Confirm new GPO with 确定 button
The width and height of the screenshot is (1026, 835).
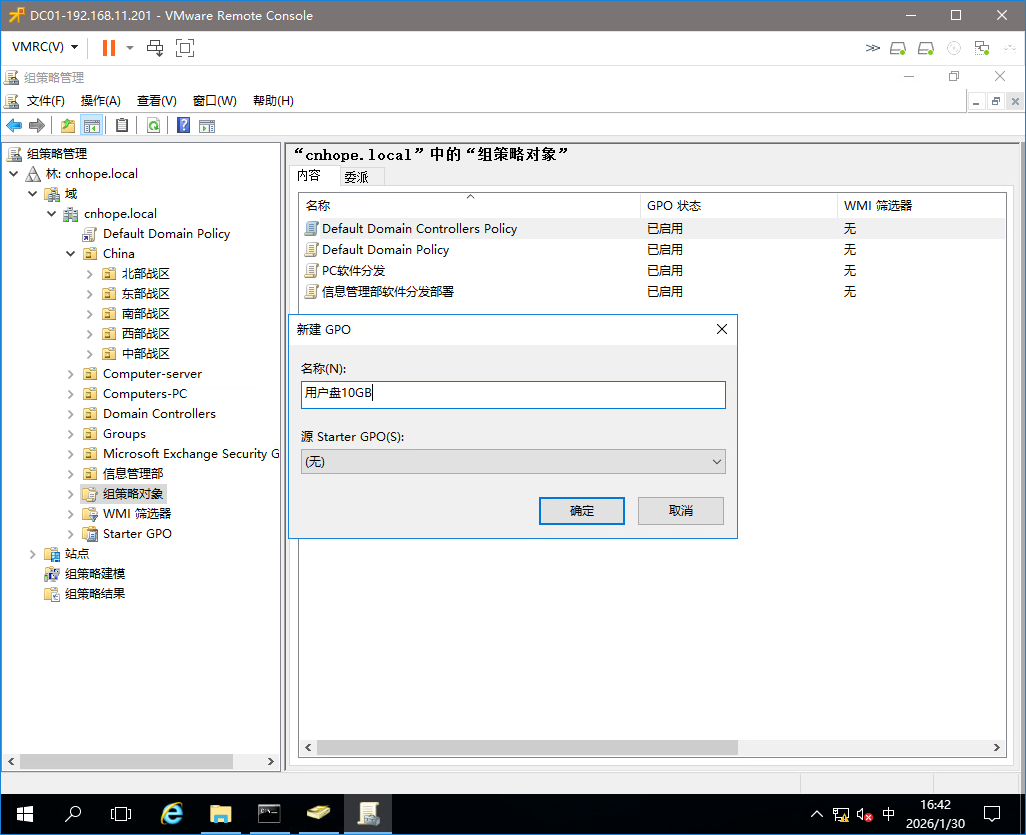point(581,511)
